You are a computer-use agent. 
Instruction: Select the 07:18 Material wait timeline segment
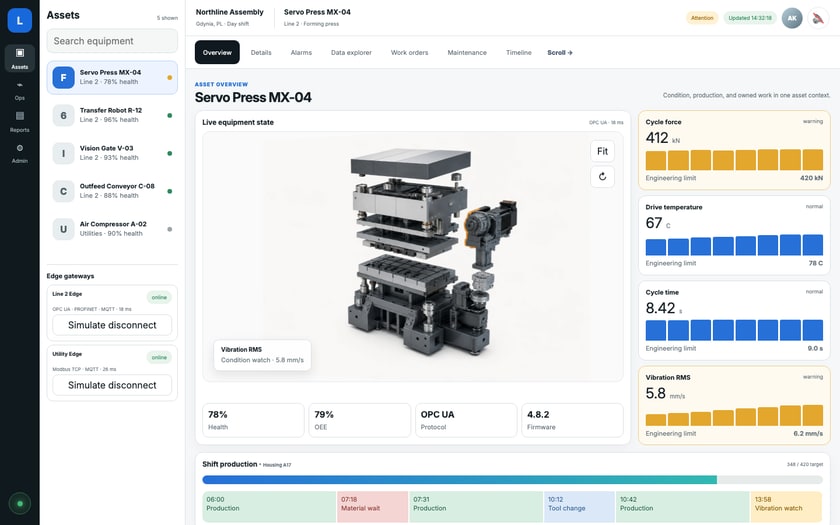pos(372,507)
